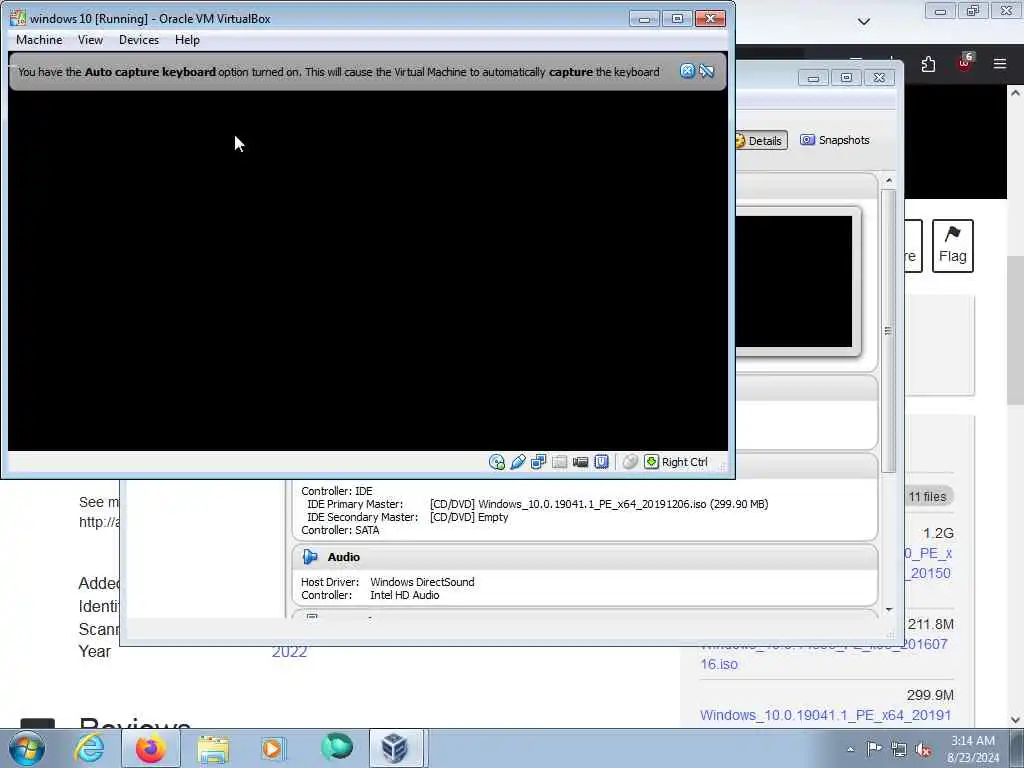Dismiss the Auto capture keyboard notification
Viewport: 1024px width, 768px height.
pyautogui.click(x=687, y=71)
